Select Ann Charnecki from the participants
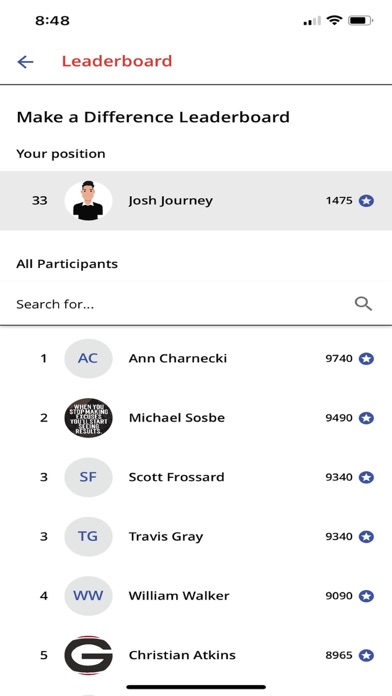The image size is (392, 696). (196, 359)
